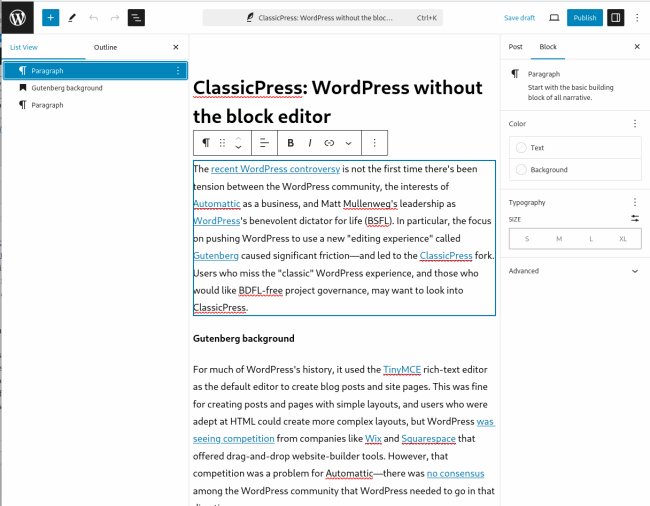Open the text alignment control
The height and width of the screenshot is (506, 650).
click(263, 143)
